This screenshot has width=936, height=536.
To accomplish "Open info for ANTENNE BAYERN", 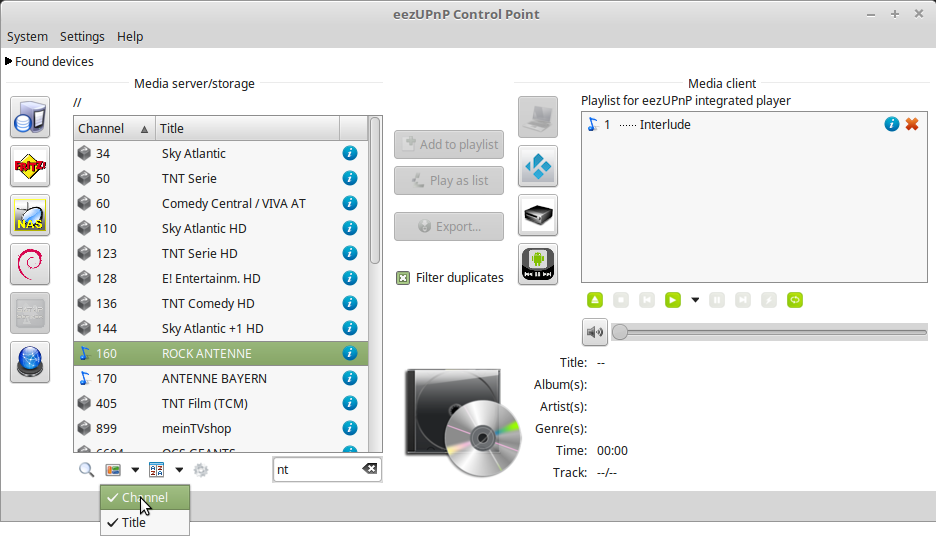I will click(x=350, y=378).
